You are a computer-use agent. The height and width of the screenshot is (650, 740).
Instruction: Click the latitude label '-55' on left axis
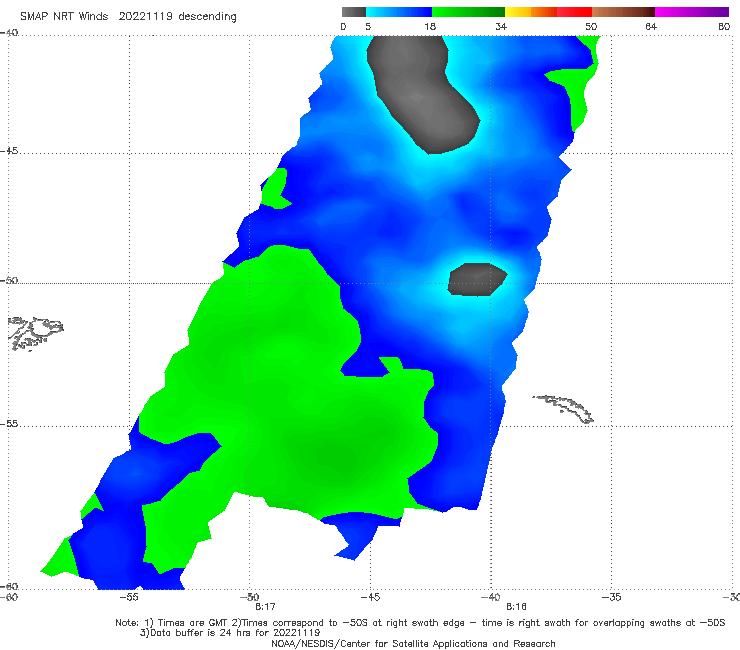9,424
